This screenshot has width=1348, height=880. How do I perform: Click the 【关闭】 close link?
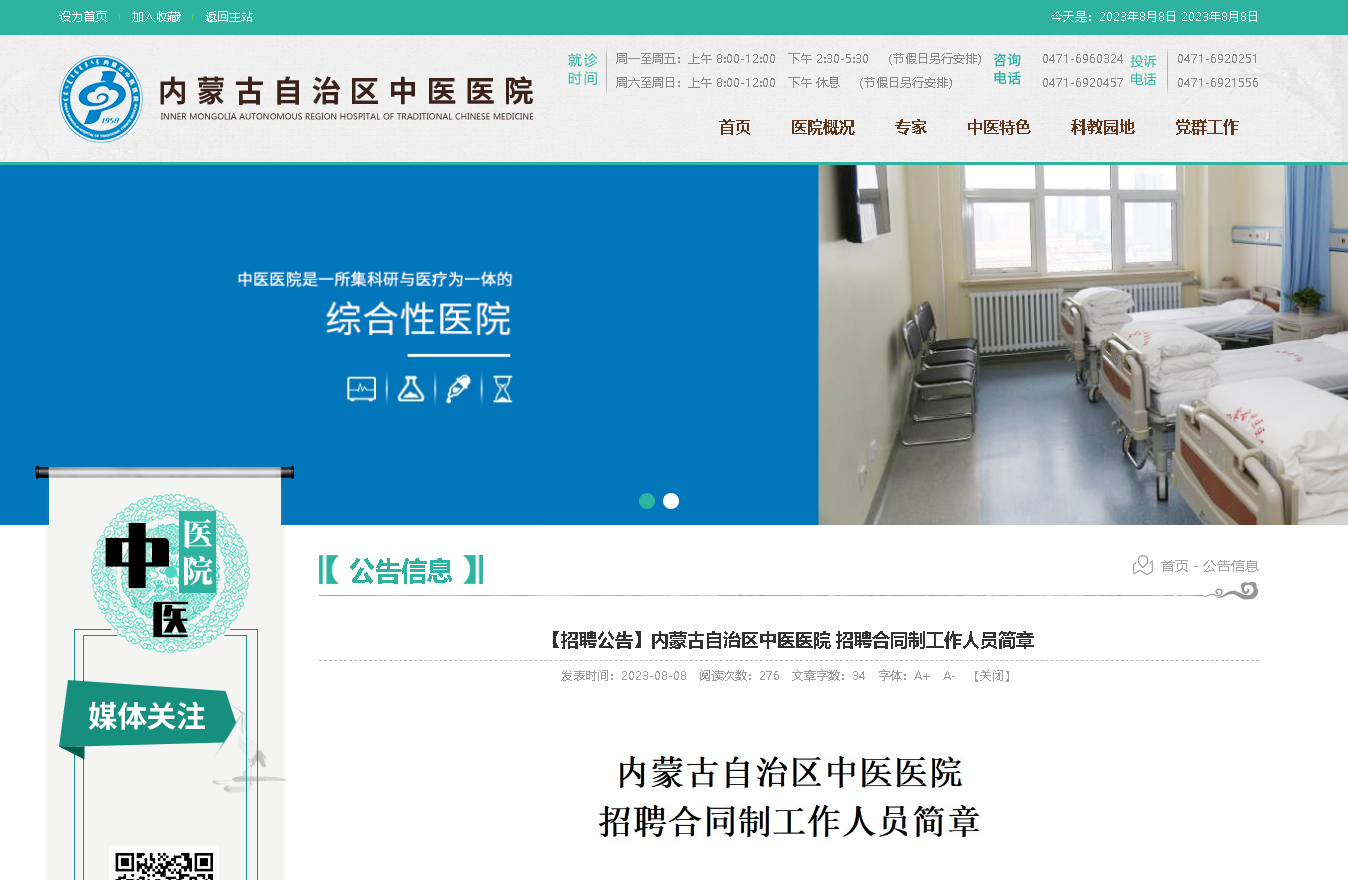tap(992, 676)
